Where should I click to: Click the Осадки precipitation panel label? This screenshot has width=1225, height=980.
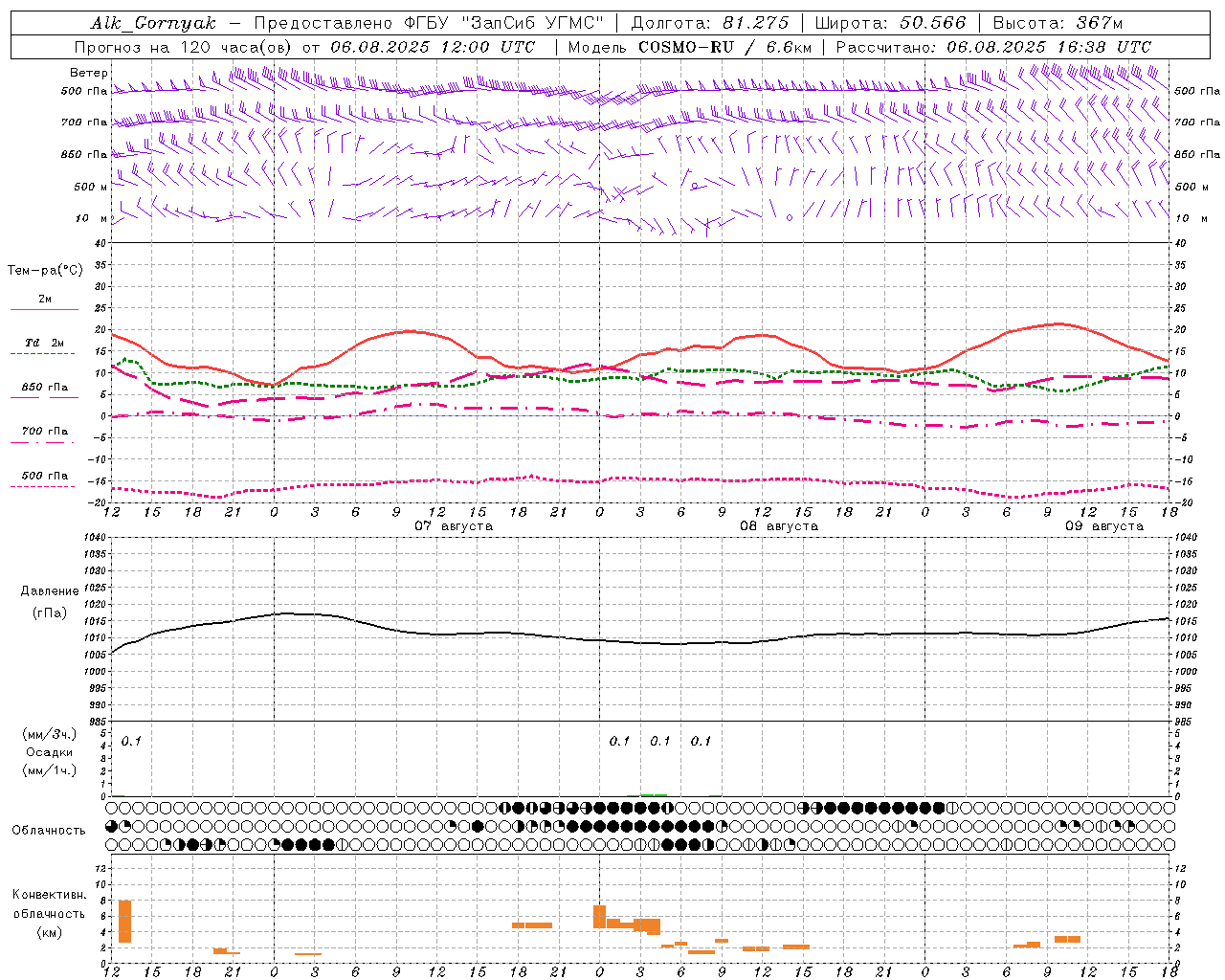50,752
